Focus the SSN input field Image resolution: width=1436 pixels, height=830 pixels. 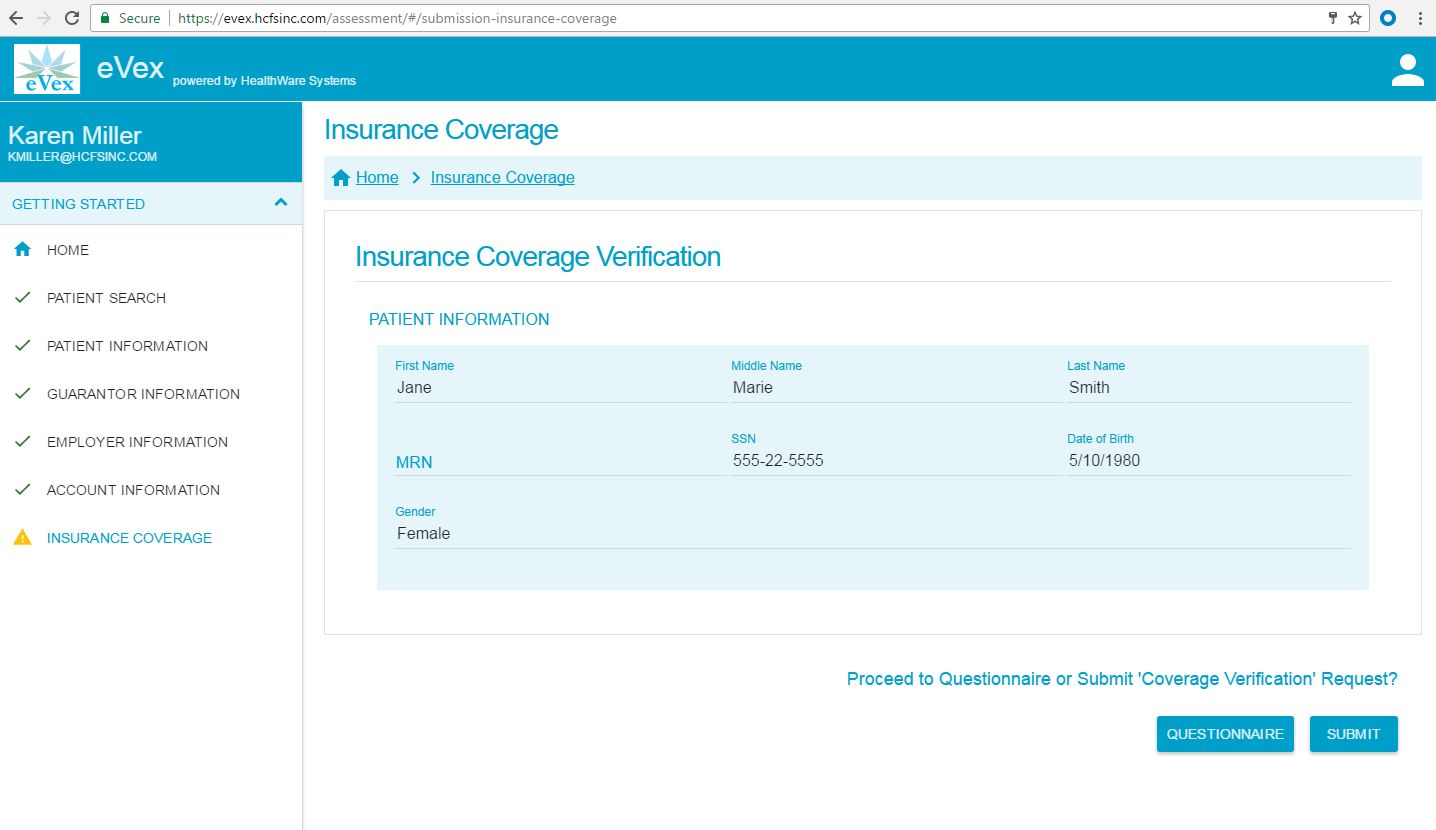(895, 461)
